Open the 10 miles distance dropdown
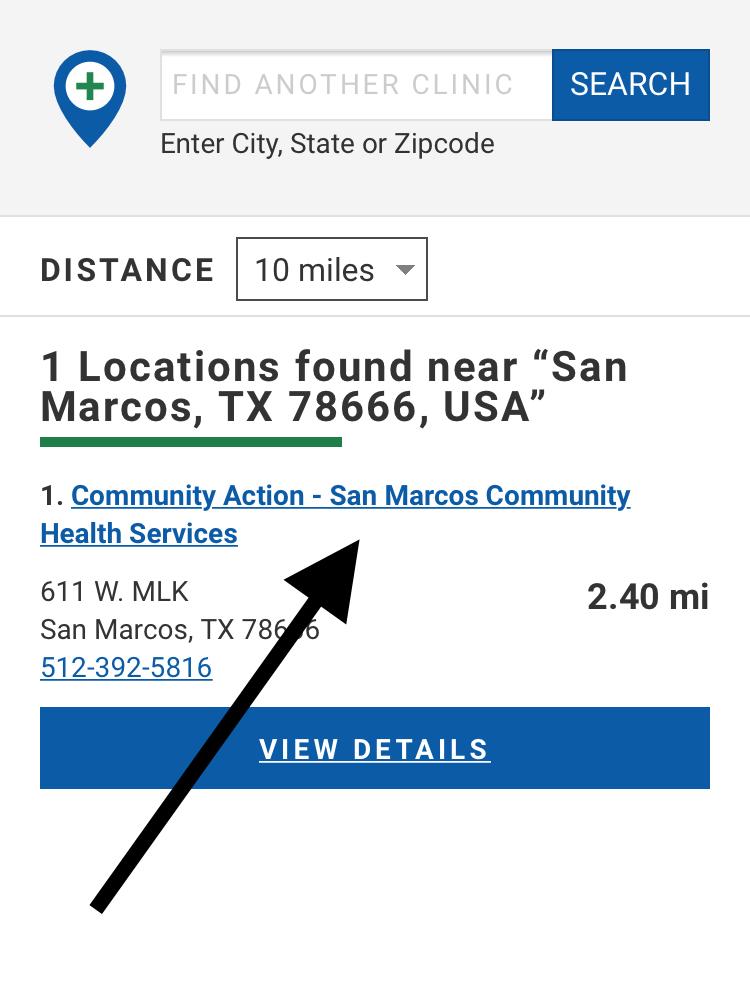Image resolution: width=750 pixels, height=994 pixels. point(331,269)
